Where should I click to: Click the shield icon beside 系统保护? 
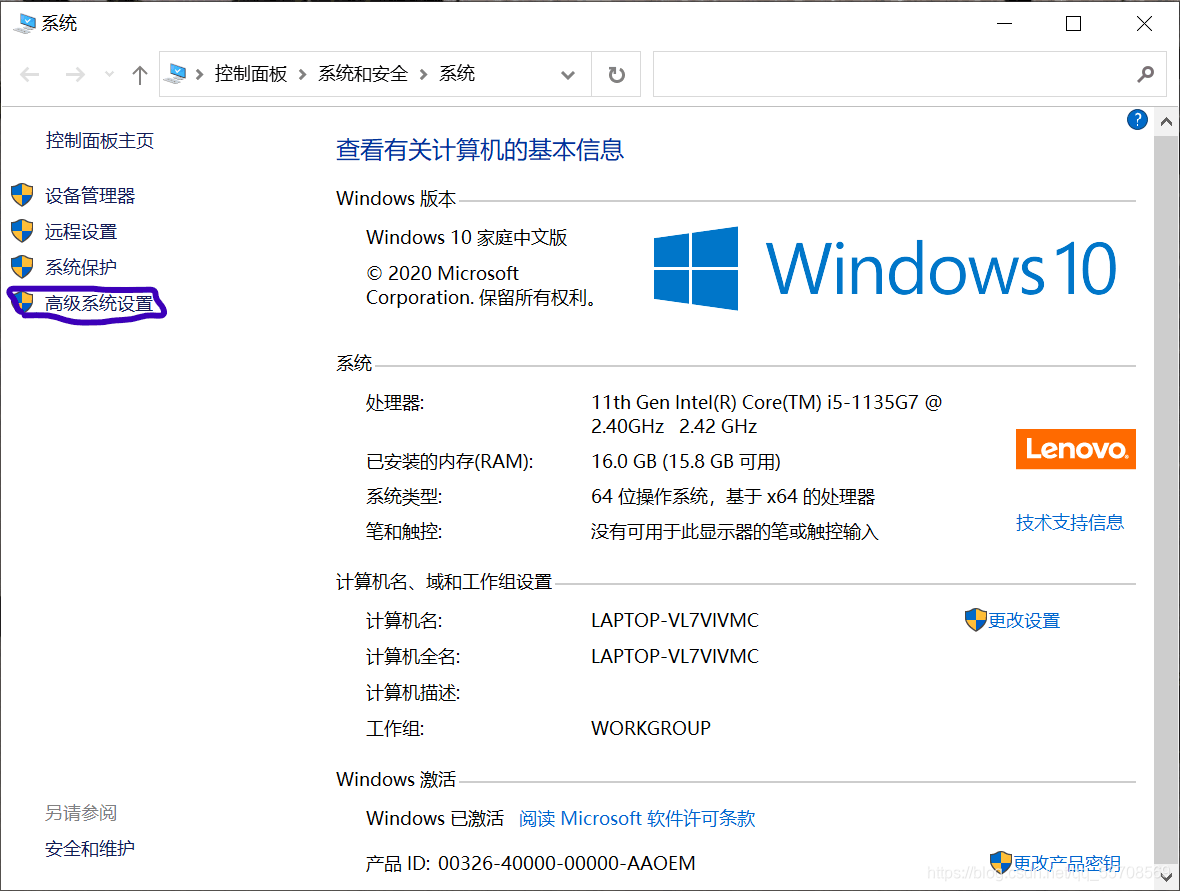(x=23, y=266)
